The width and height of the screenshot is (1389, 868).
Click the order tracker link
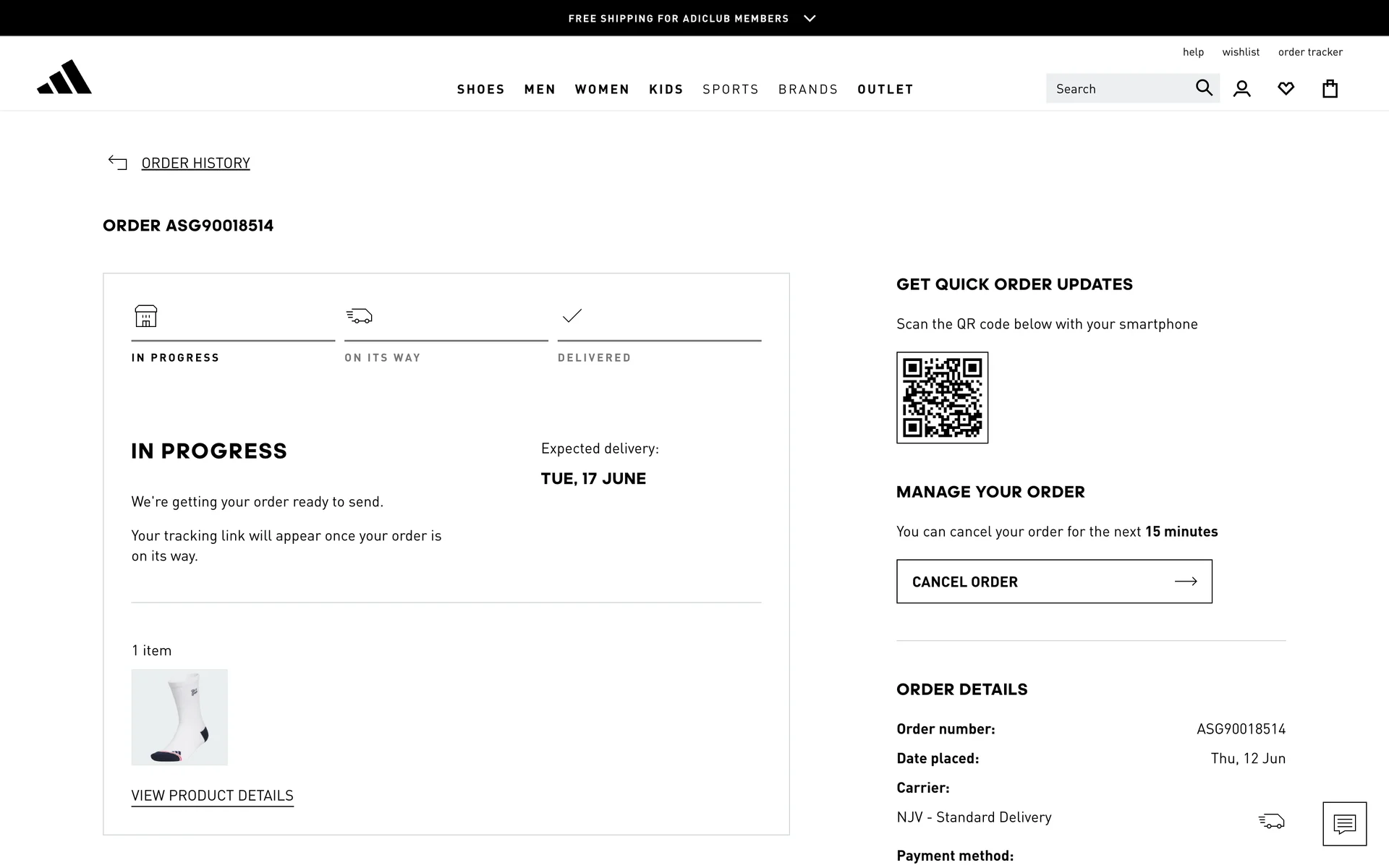point(1309,52)
